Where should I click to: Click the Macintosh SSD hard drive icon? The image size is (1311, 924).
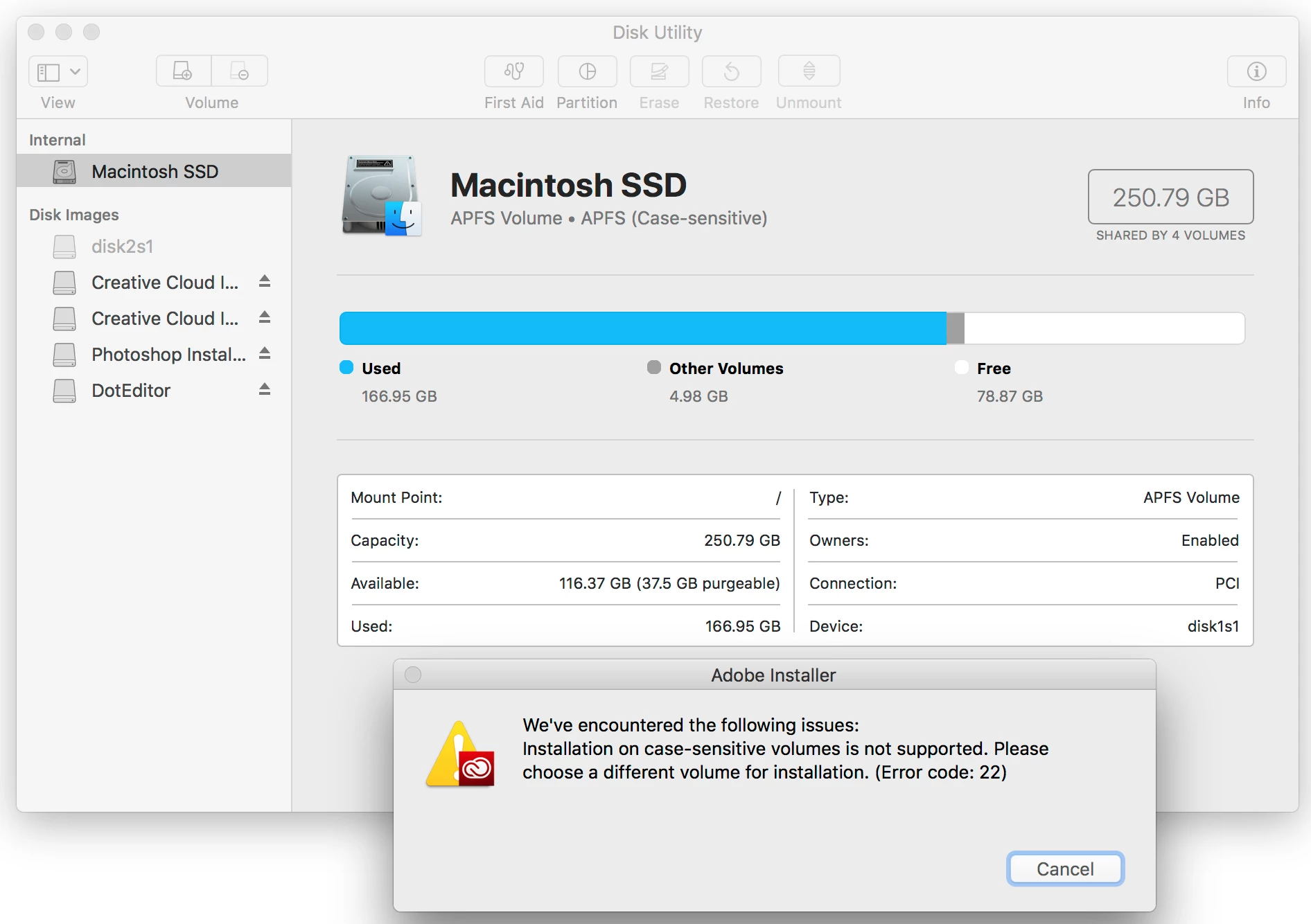click(382, 196)
